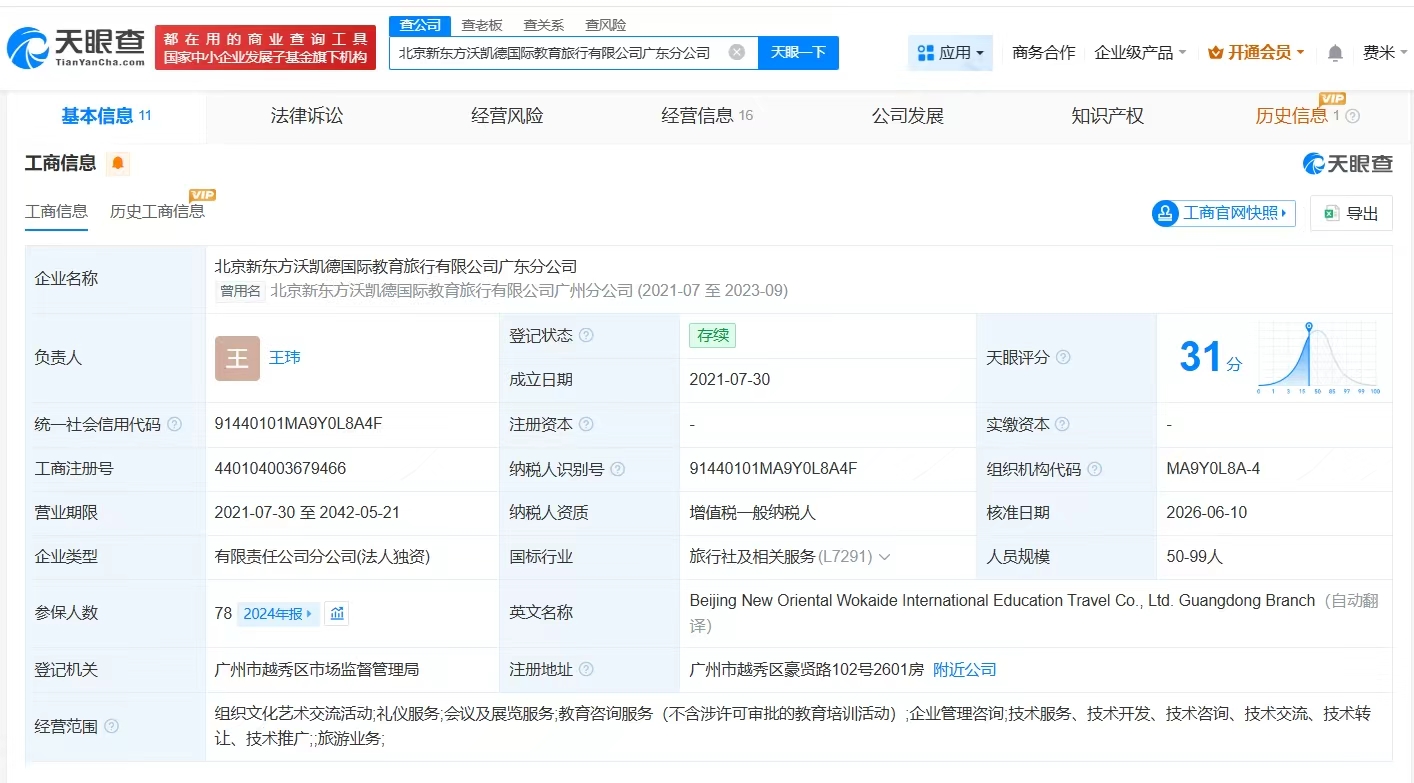1414x783 pixels.
Task: Click the 天眼一下 search button
Action: pyautogui.click(x=798, y=52)
